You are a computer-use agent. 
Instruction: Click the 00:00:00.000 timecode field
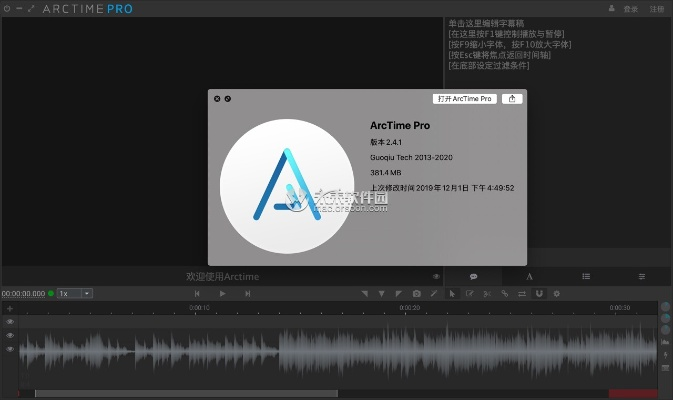pyautogui.click(x=23, y=294)
